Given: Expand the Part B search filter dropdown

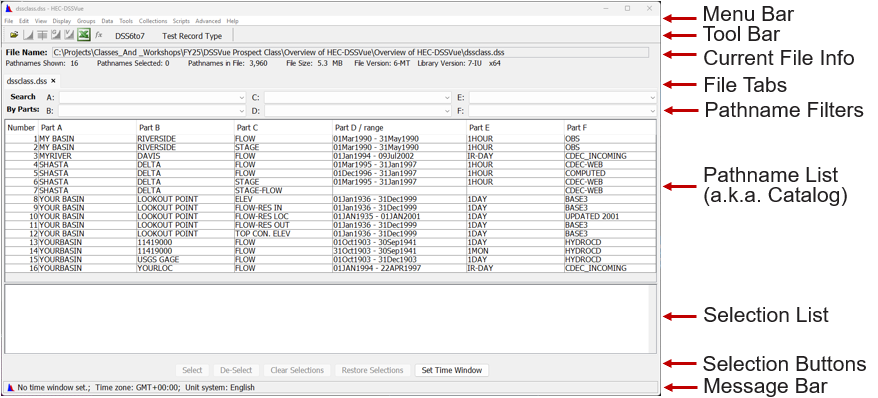Looking at the screenshot, I should click(x=241, y=111).
